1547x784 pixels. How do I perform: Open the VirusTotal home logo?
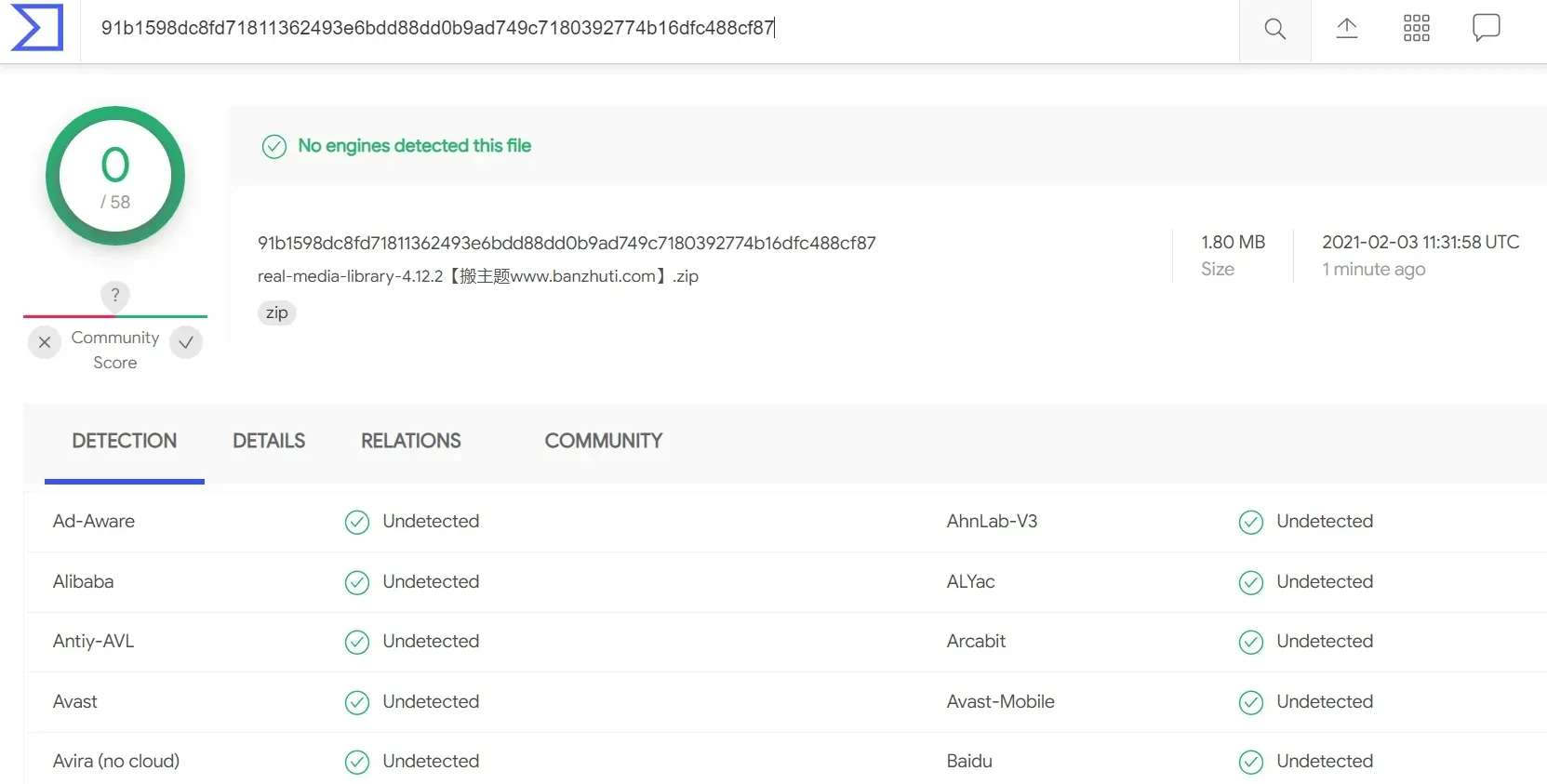coord(37,27)
